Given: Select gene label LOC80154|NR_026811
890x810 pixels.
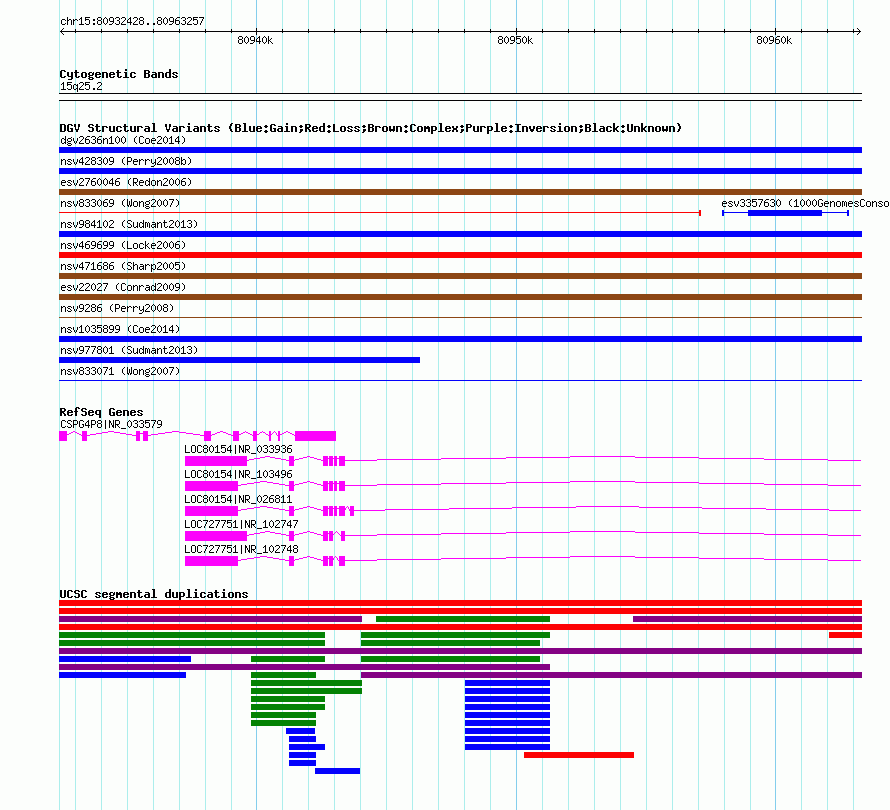Looking at the screenshot, I should click(x=238, y=500).
